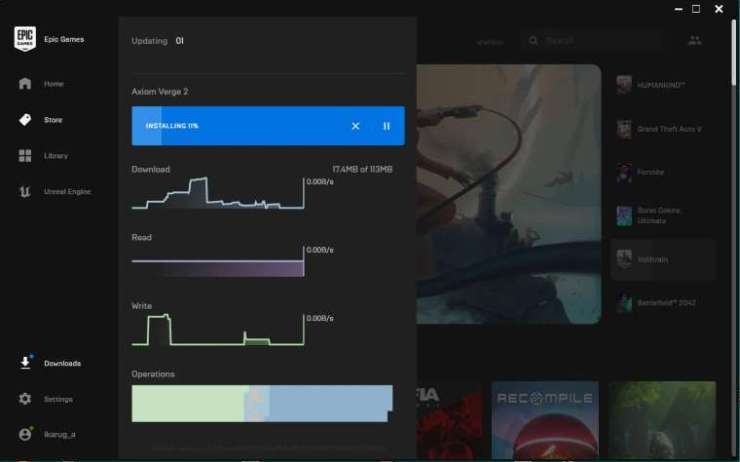The image size is (740, 462).
Task: Open the Library grid icon
Action: click(25, 156)
